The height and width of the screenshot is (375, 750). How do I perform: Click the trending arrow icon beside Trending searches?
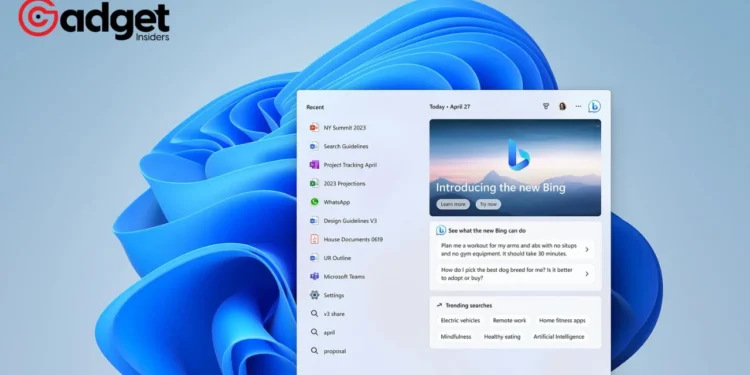[439, 305]
